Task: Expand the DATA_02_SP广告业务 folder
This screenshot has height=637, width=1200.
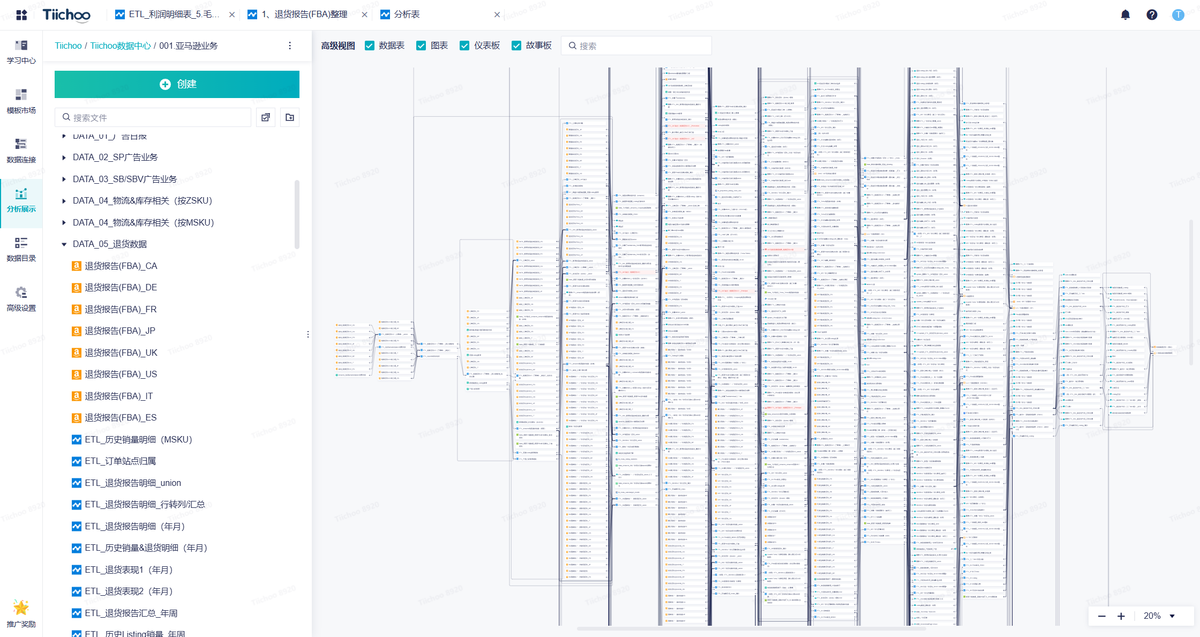Action: tap(64, 158)
